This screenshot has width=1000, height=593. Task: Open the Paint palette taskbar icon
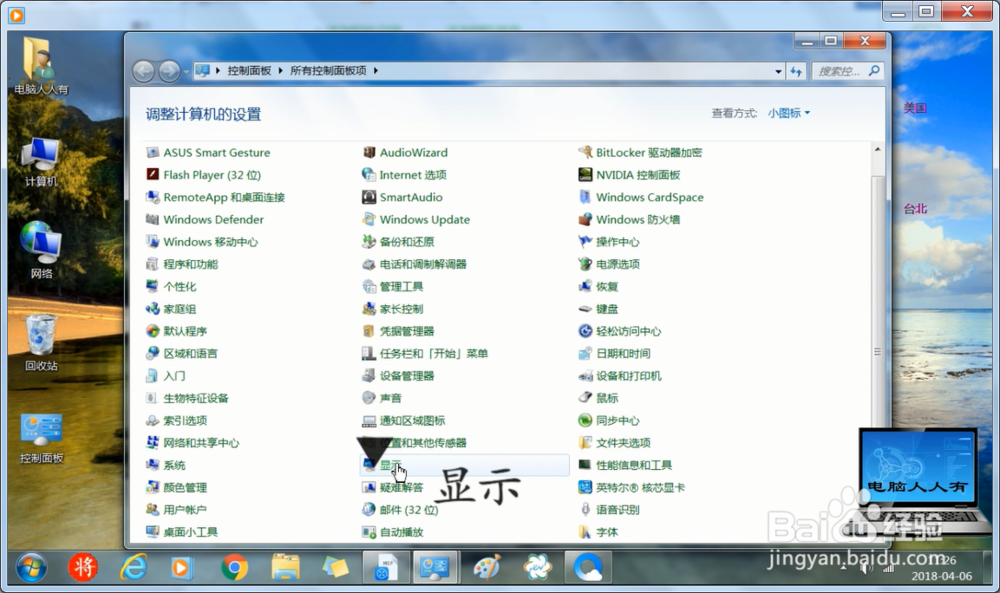point(487,567)
